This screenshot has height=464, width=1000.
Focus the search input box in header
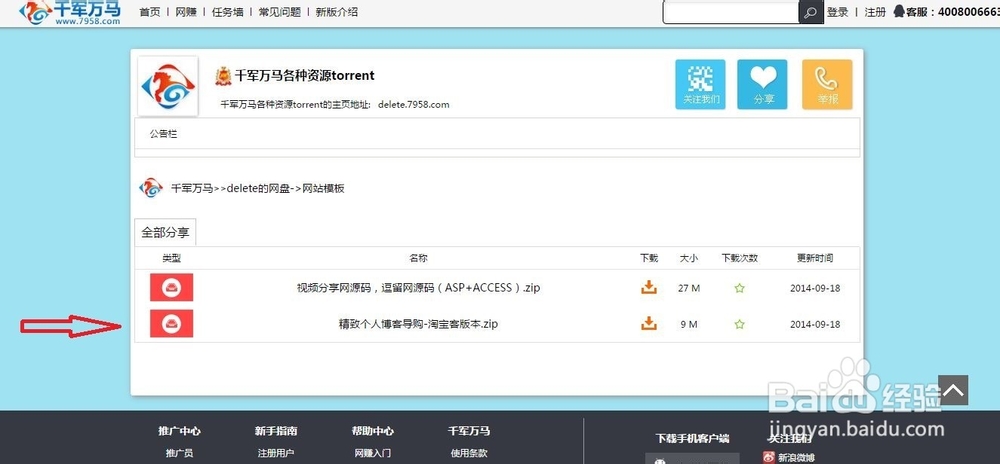pyautogui.click(x=731, y=12)
